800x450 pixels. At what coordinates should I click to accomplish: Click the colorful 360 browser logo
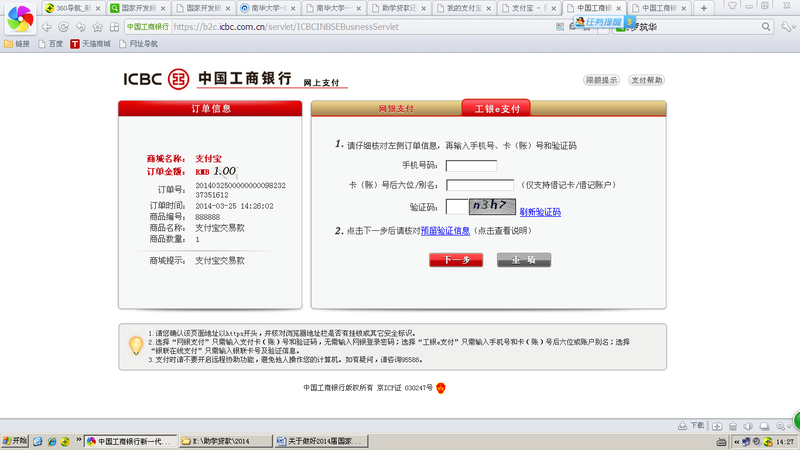[20, 18]
